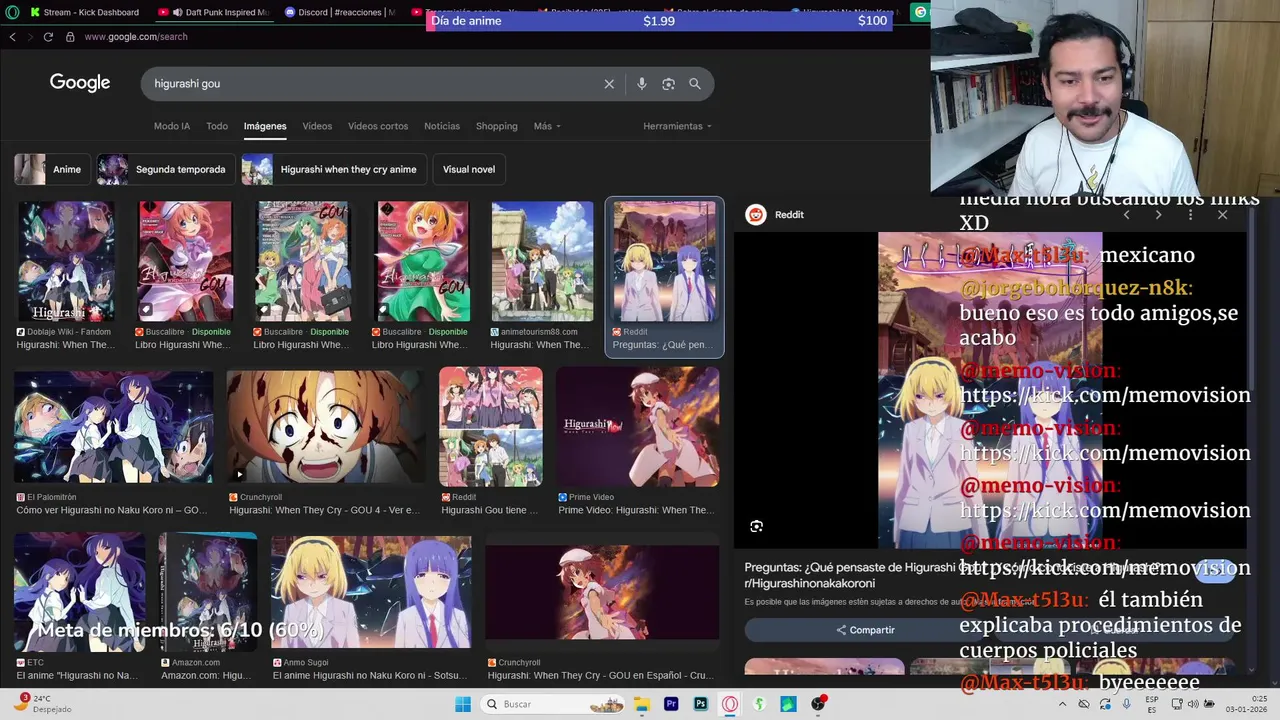The width and height of the screenshot is (1280, 720).
Task: Filter images by Anime chip
Action: pos(53,169)
